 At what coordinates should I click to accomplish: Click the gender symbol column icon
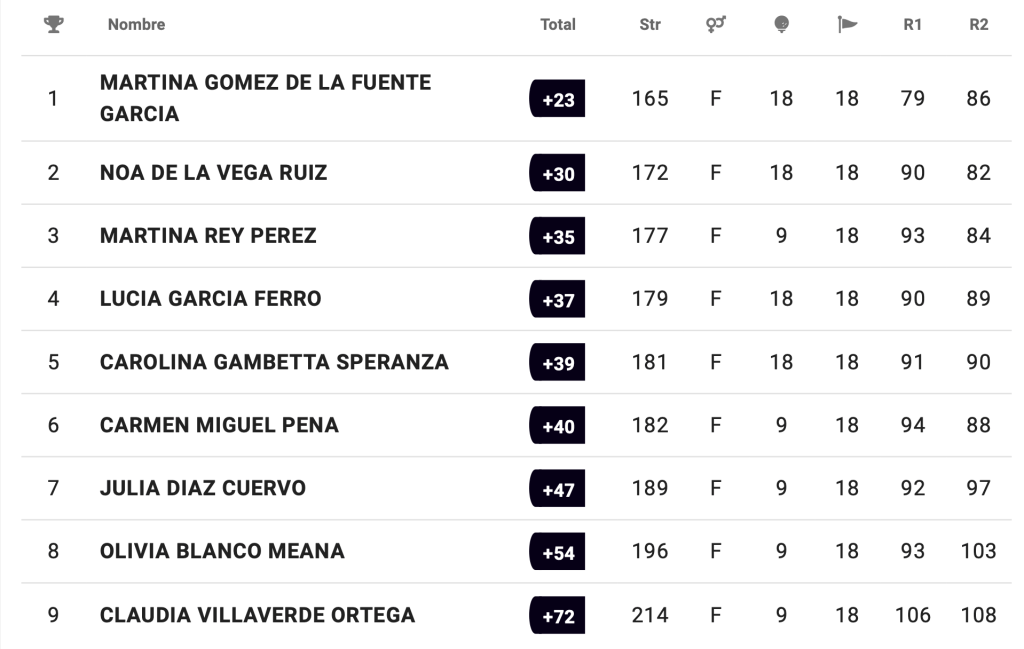tap(715, 24)
